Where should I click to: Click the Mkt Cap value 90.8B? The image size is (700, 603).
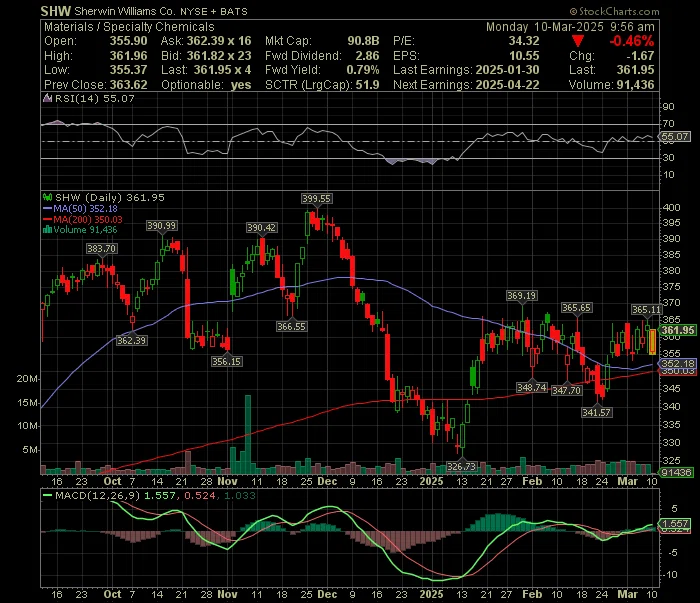tap(363, 41)
